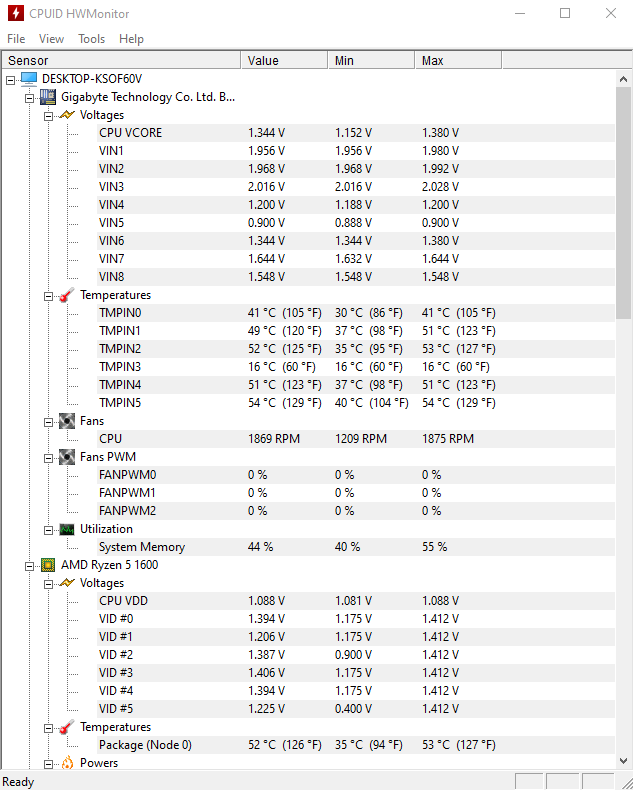Collapse the AMD Ryzen 5 1600 node
The width and height of the screenshot is (633, 790).
click(x=29, y=566)
